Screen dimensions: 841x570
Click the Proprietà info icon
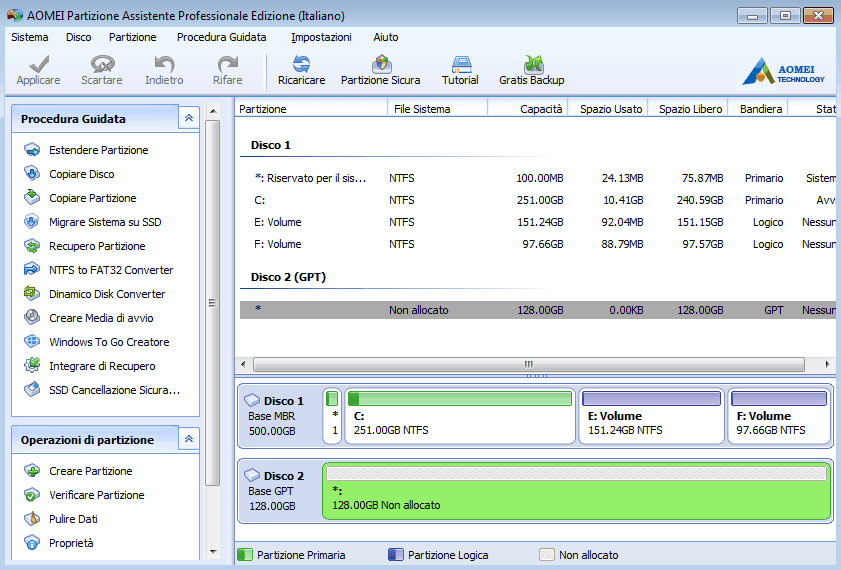pos(32,543)
